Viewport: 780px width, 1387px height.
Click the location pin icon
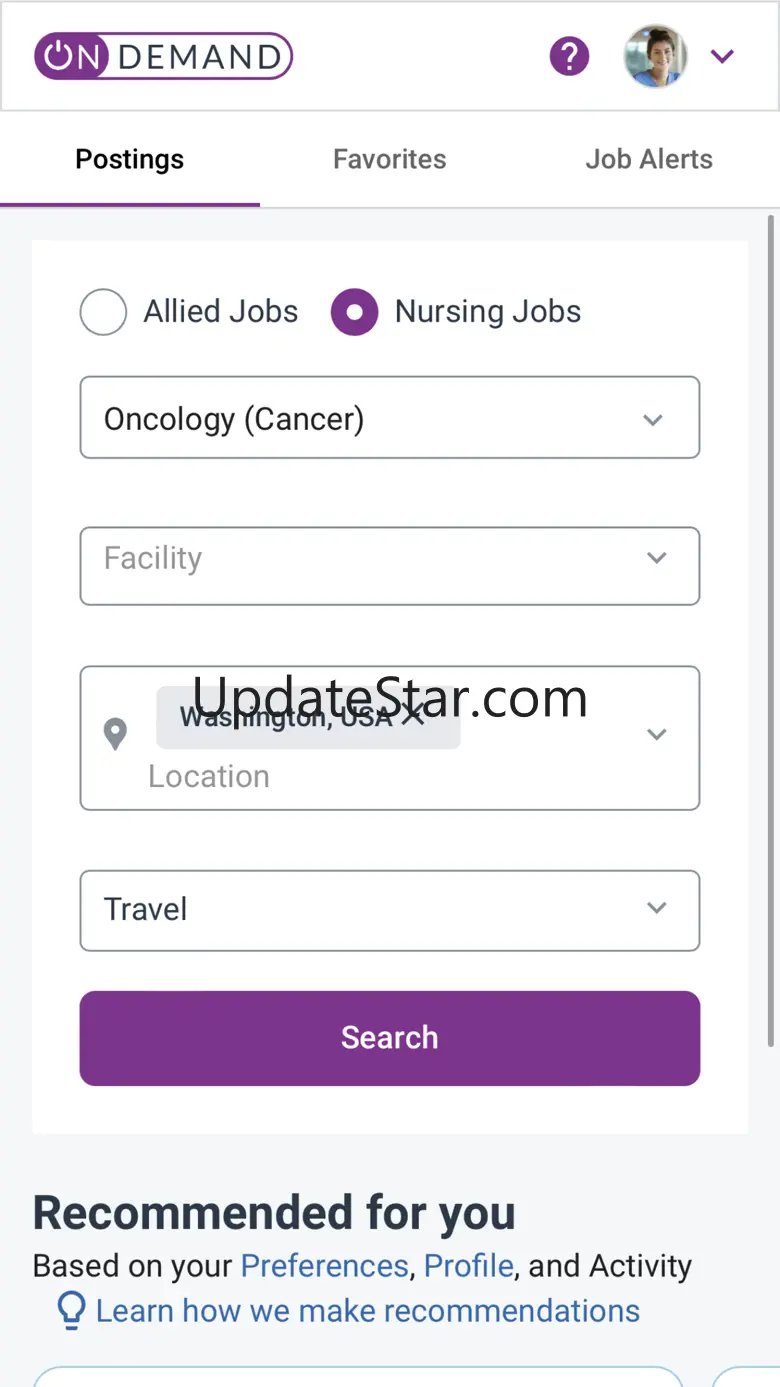[116, 734]
